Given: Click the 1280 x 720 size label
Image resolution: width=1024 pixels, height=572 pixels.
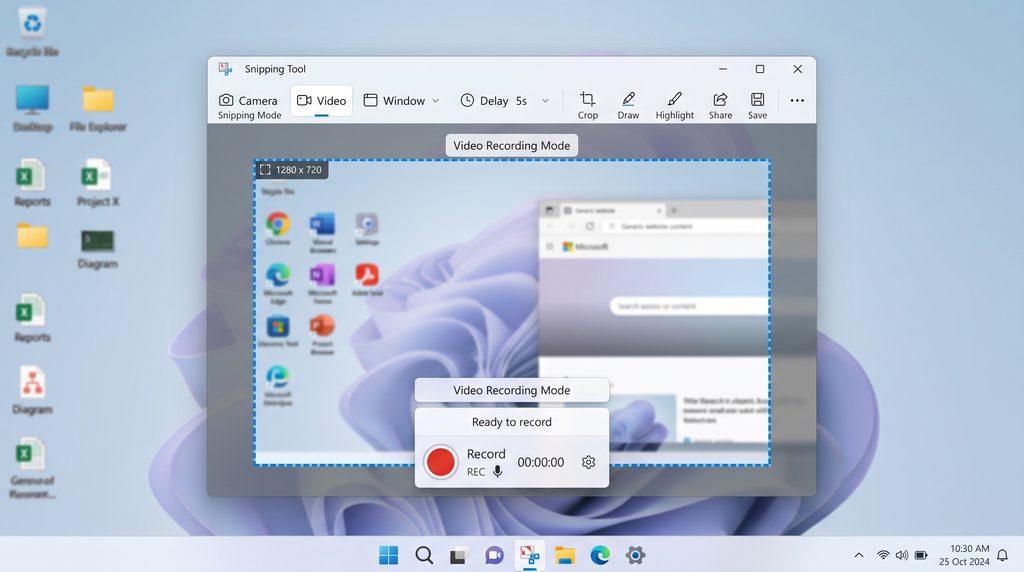Looking at the screenshot, I should pos(291,170).
